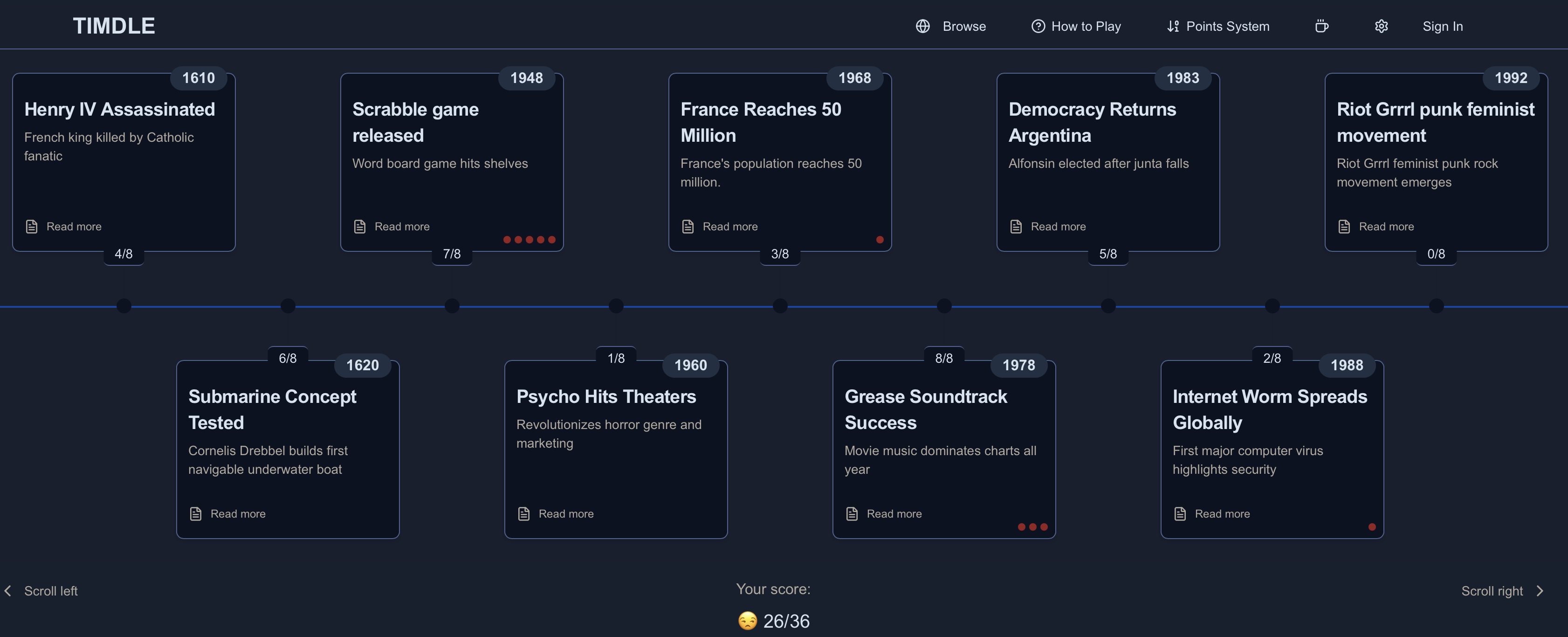The width and height of the screenshot is (1568, 637).
Task: Click document icon on Submarine card
Action: 195,514
